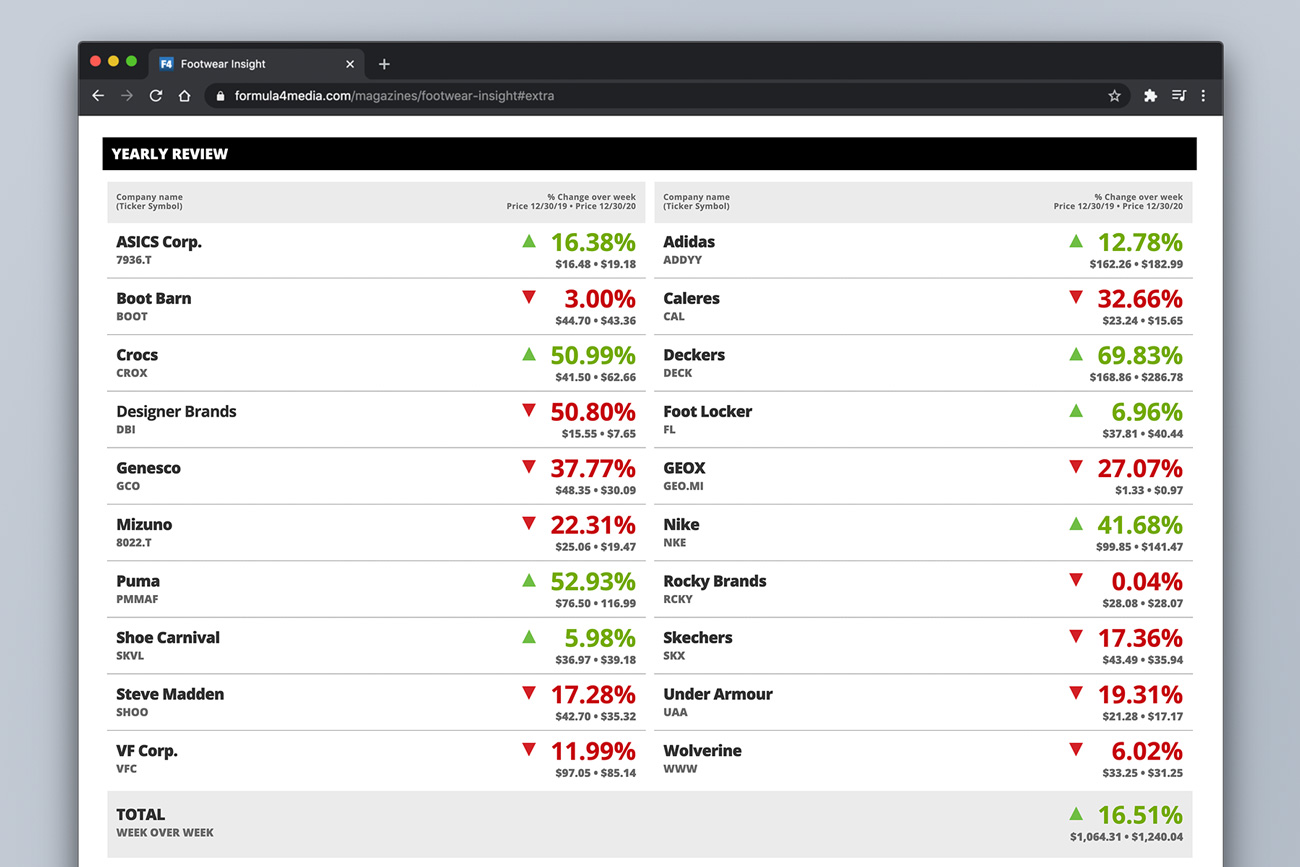1300x867 pixels.
Task: Click the browser forward arrow
Action: point(127,96)
